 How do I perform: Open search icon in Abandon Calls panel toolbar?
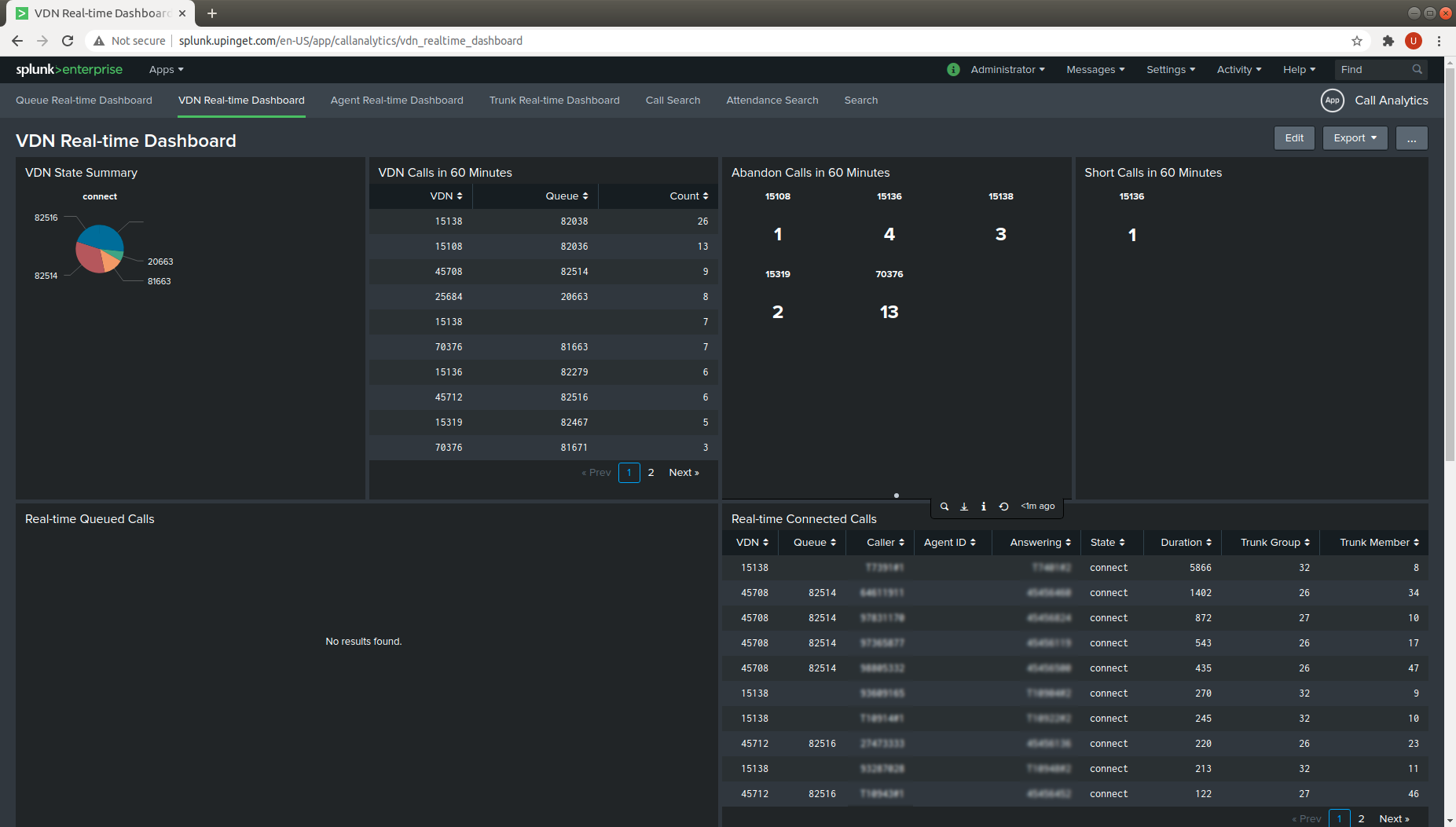pos(944,507)
